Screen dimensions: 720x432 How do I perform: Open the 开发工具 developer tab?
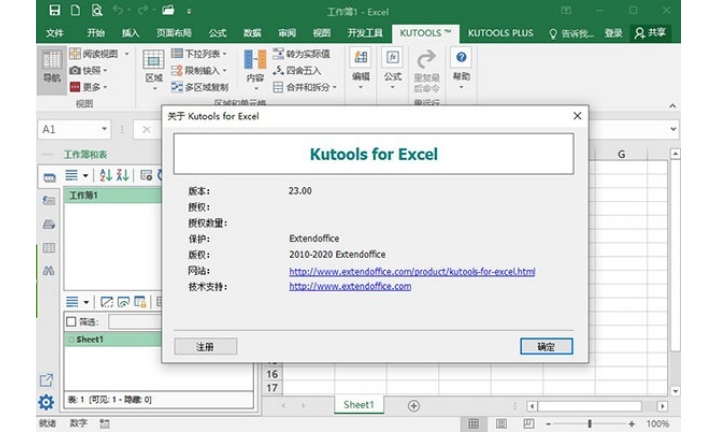pos(365,33)
